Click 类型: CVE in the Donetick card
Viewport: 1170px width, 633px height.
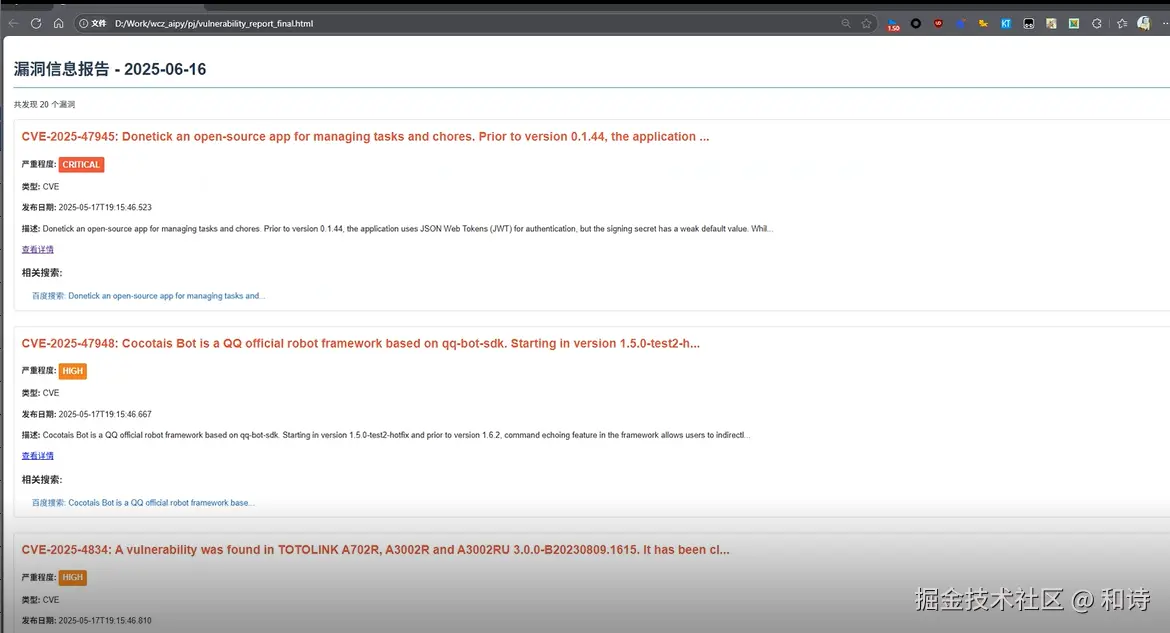pyautogui.click(x=40, y=187)
